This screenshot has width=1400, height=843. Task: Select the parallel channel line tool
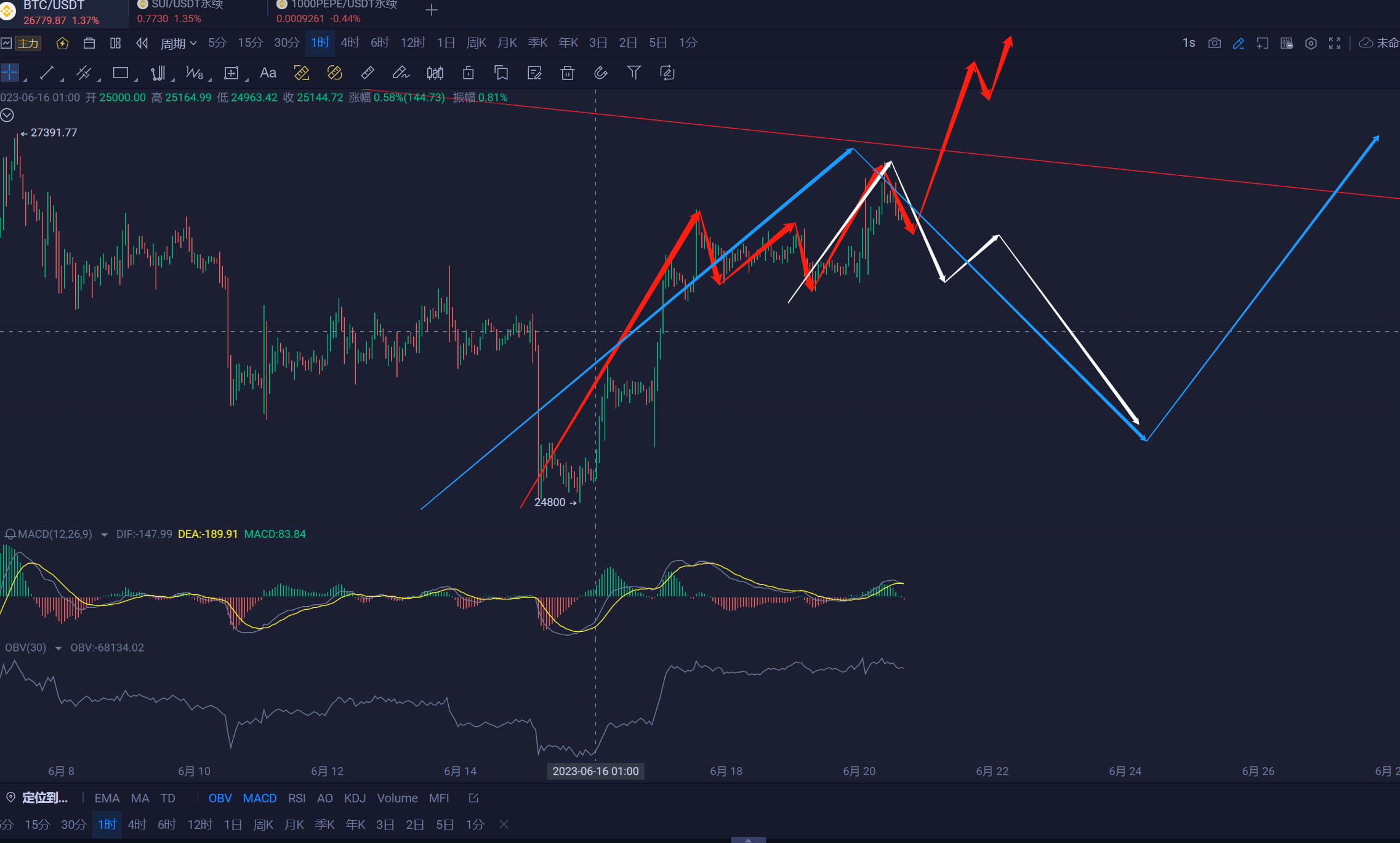point(83,73)
